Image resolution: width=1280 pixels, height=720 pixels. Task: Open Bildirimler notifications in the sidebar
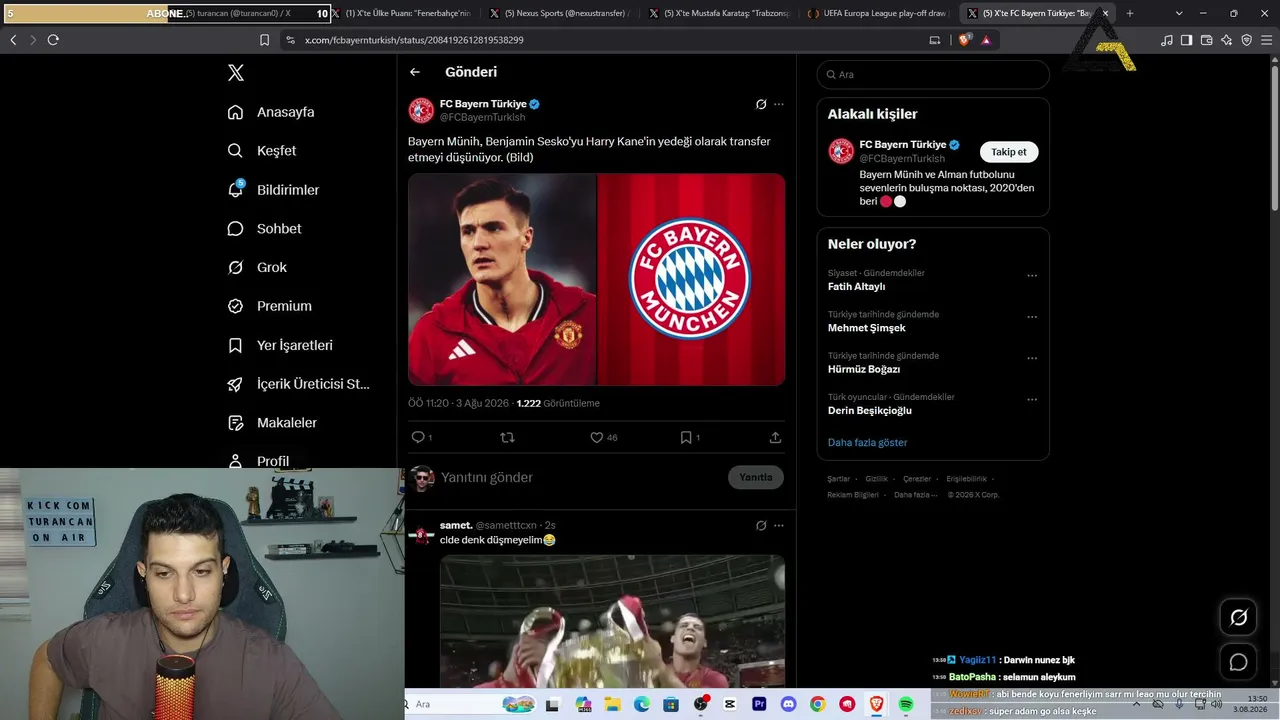click(273, 190)
